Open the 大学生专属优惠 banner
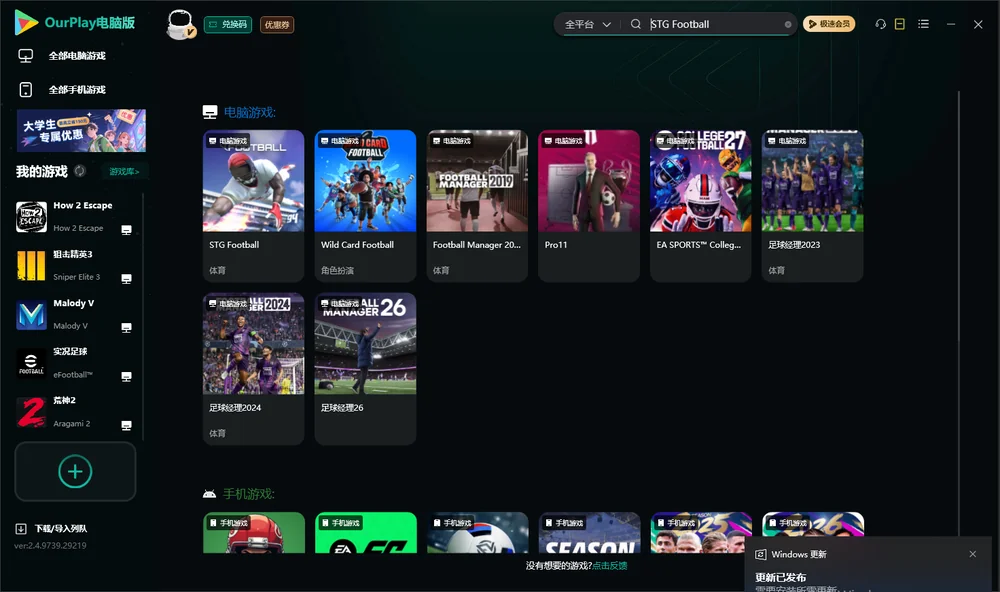Viewport: 1000px width, 592px height. [x=82, y=131]
